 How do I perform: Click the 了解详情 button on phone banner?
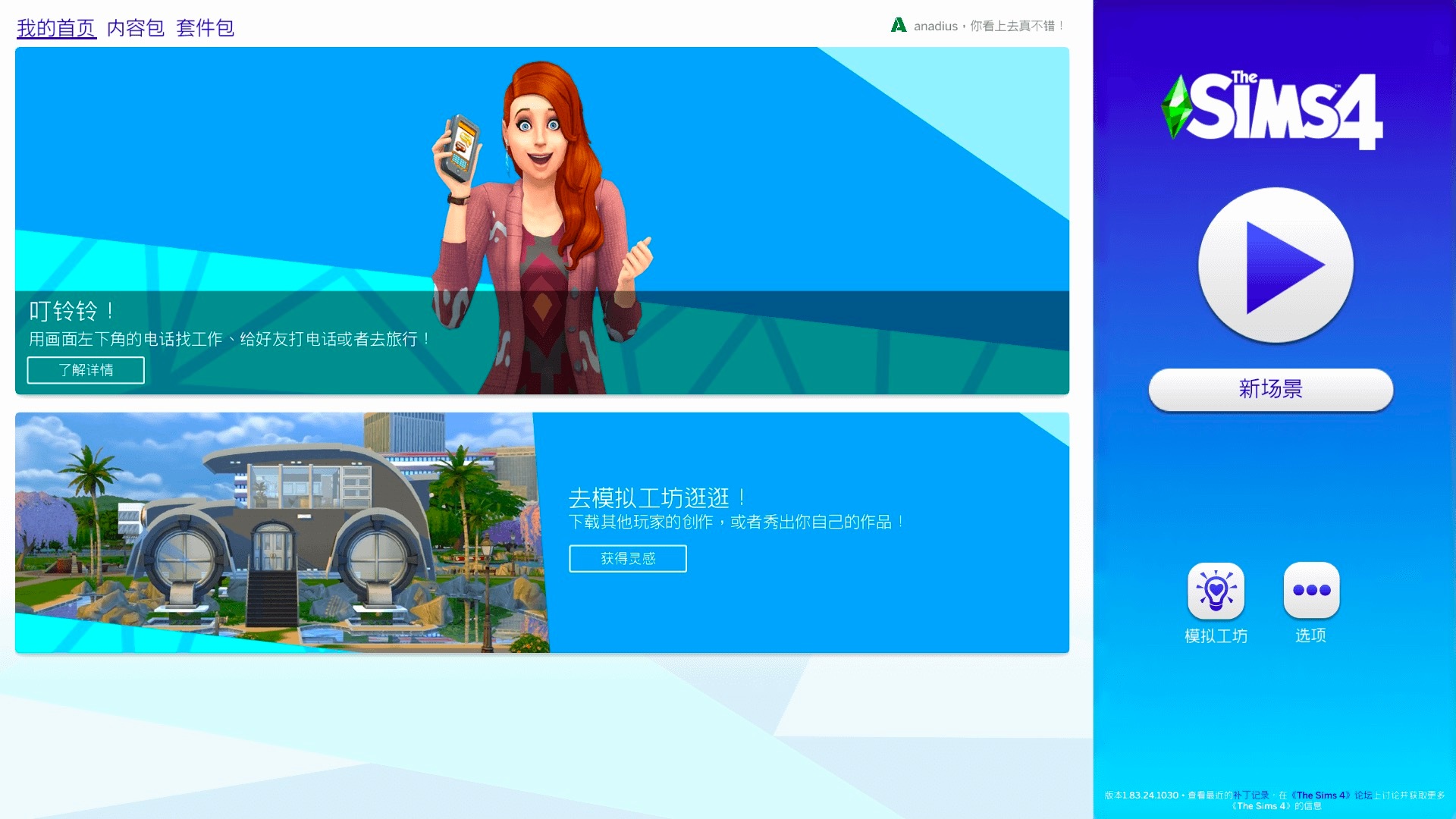86,370
